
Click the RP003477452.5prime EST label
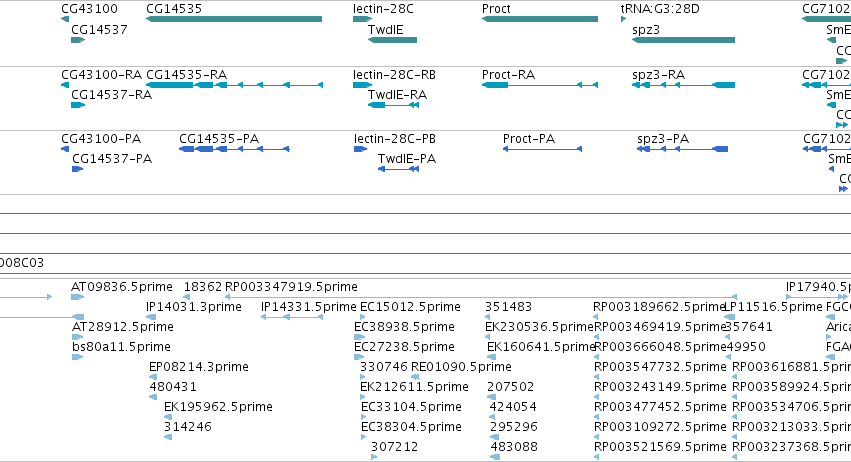tap(661, 407)
